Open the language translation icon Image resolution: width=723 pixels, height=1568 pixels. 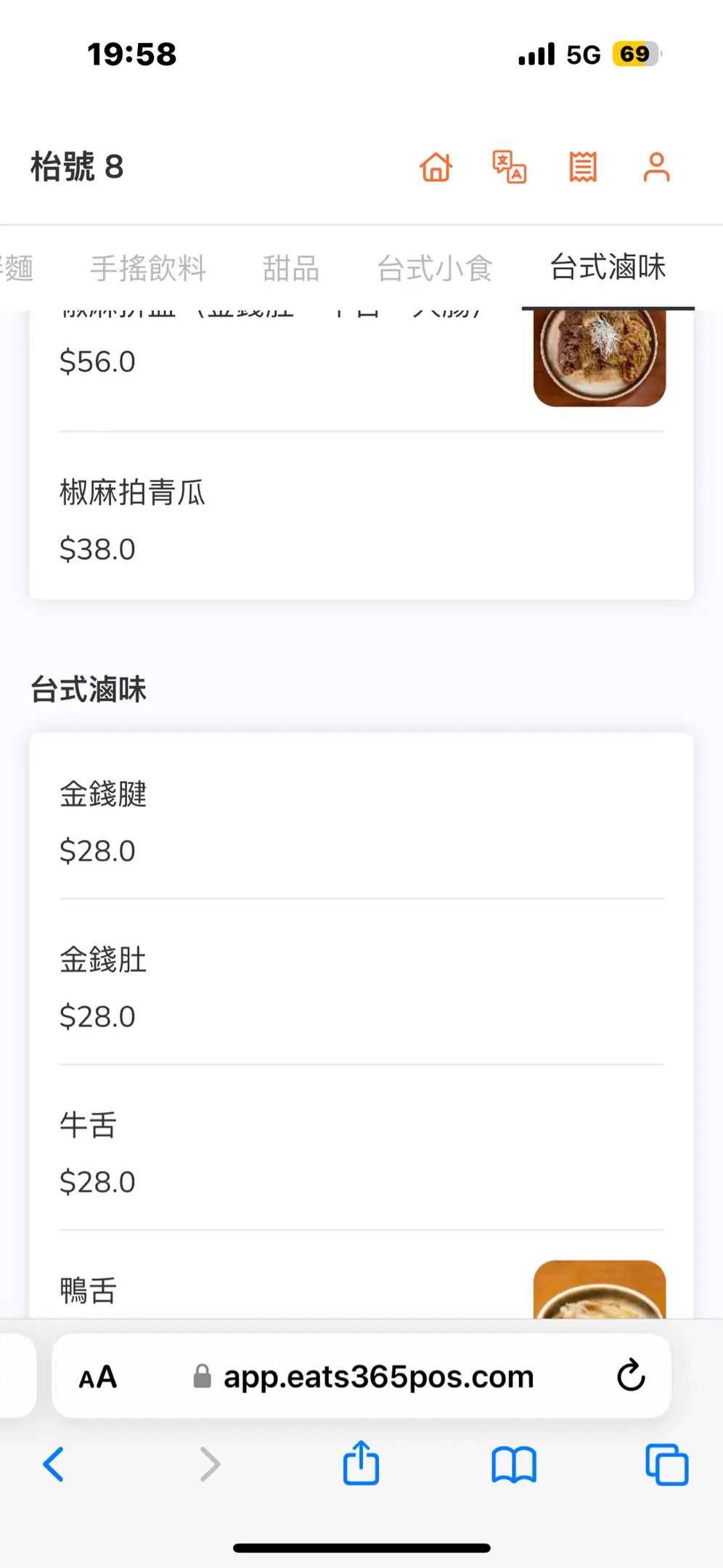[510, 167]
